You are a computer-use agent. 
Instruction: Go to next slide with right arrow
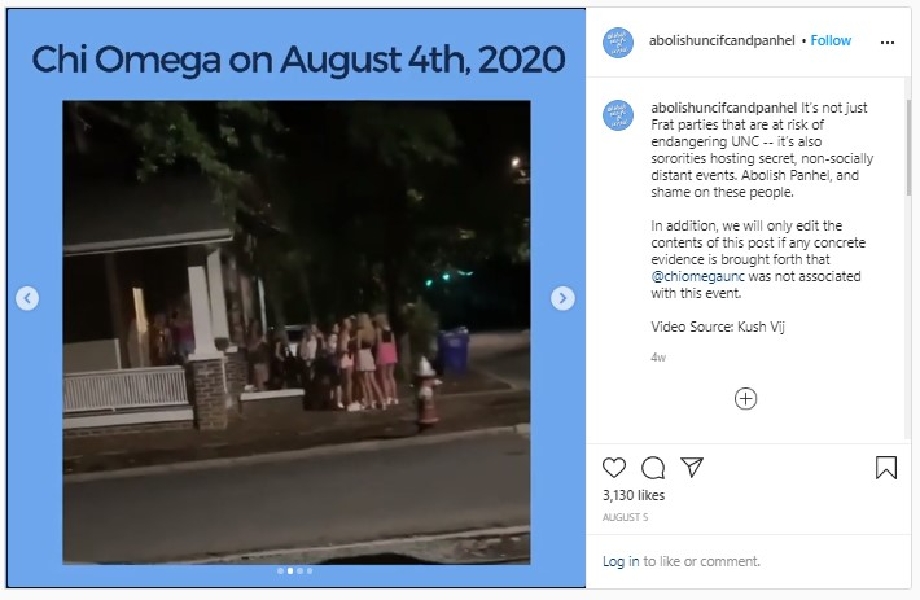pyautogui.click(x=563, y=299)
